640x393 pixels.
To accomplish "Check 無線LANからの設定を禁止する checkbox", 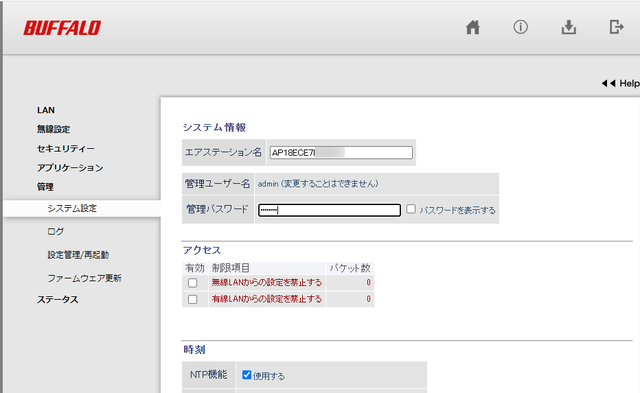I will click(x=193, y=282).
